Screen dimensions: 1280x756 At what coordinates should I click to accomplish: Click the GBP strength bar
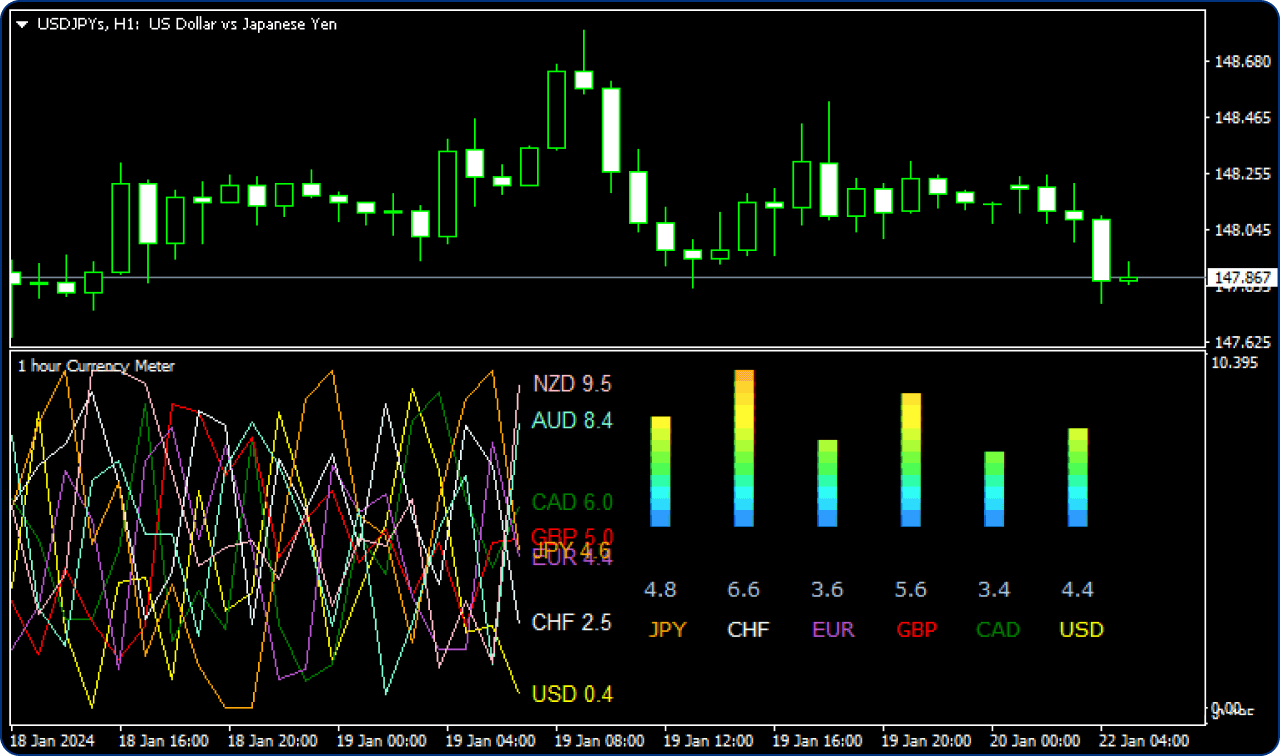tap(911, 459)
